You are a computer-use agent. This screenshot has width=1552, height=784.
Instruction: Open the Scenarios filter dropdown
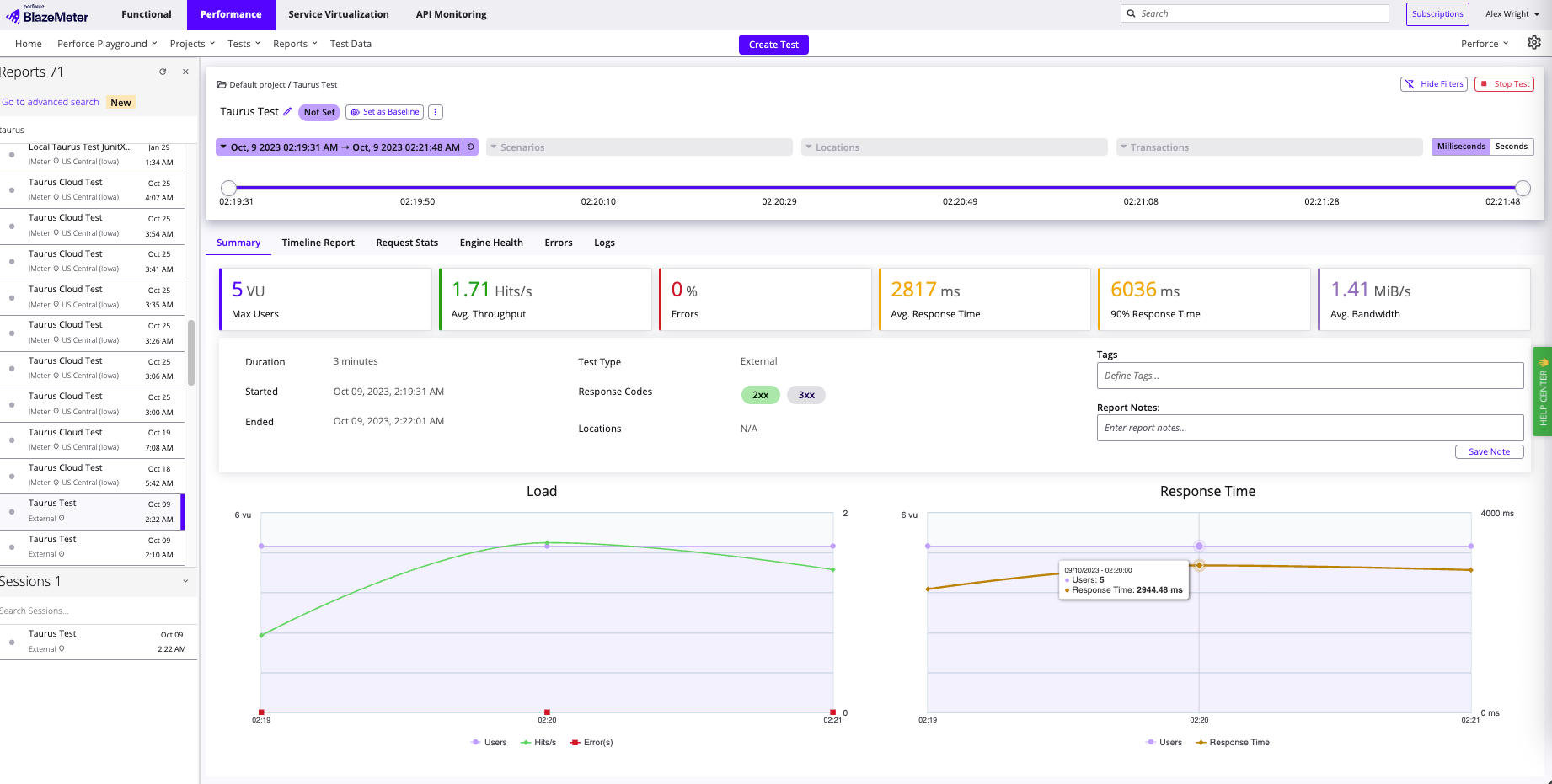[x=639, y=147]
